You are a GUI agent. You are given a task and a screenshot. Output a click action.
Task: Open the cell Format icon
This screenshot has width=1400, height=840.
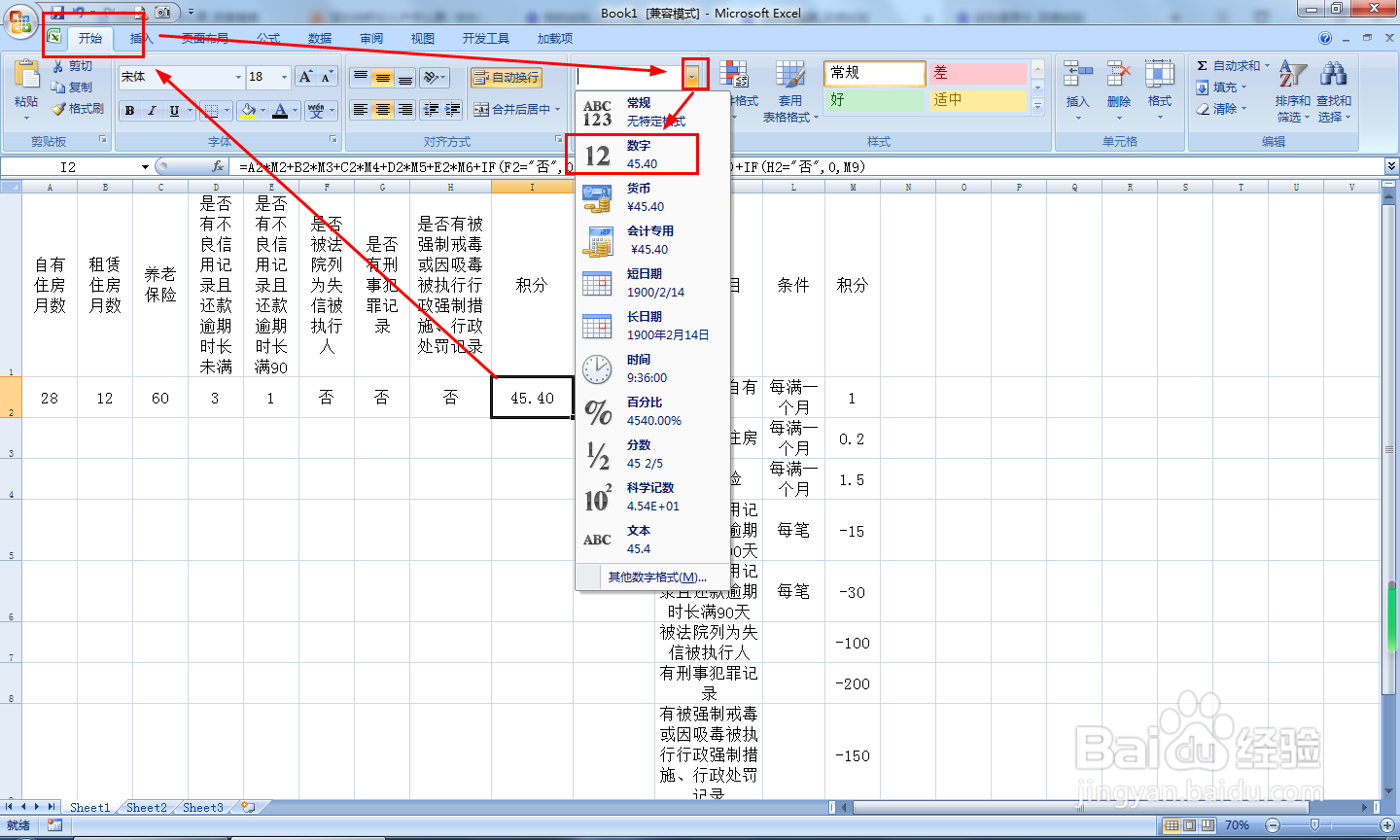point(1160,75)
